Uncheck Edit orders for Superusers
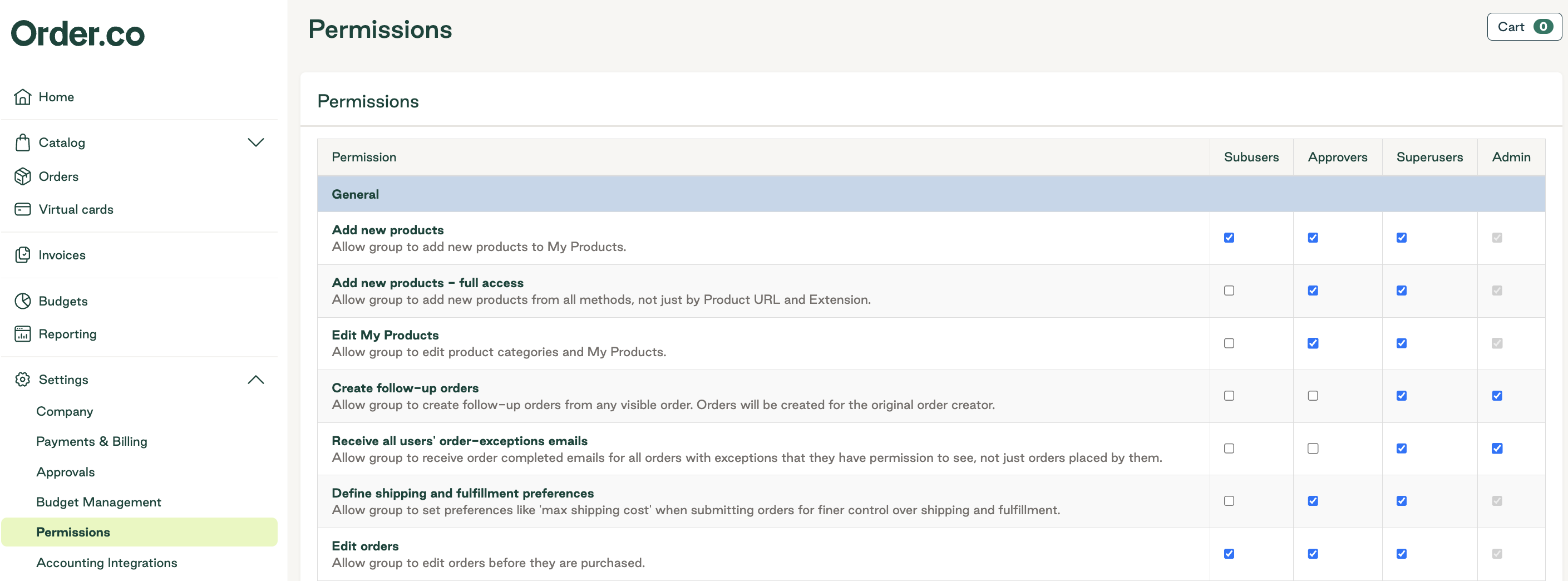The width and height of the screenshot is (1568, 581). pos(1401,554)
